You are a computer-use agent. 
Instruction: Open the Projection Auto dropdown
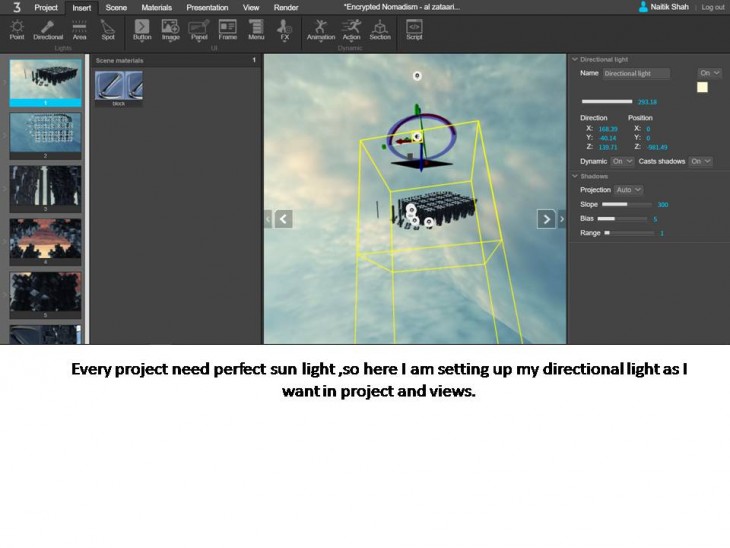pos(628,190)
